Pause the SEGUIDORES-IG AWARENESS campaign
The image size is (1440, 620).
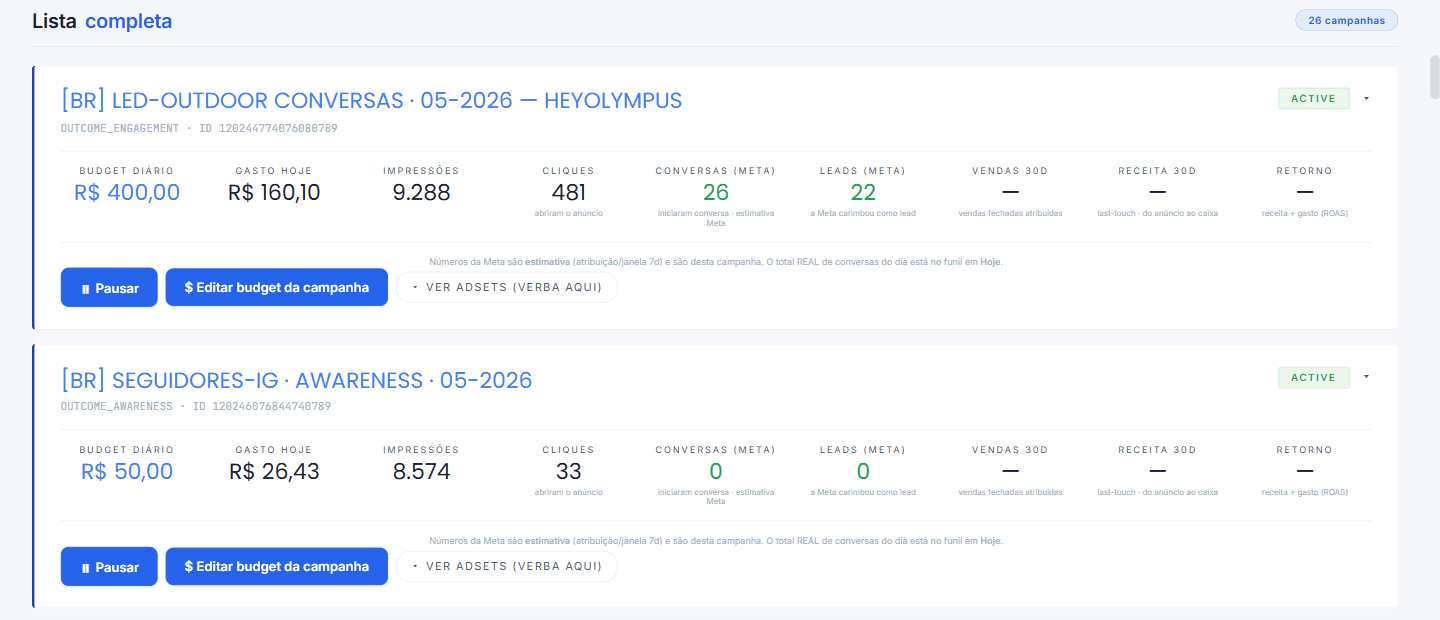[109, 566]
